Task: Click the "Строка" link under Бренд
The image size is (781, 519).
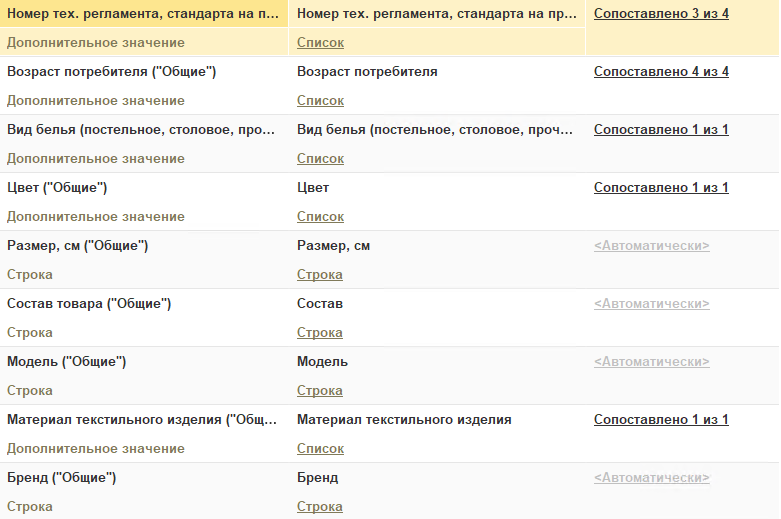Action: click(x=320, y=507)
